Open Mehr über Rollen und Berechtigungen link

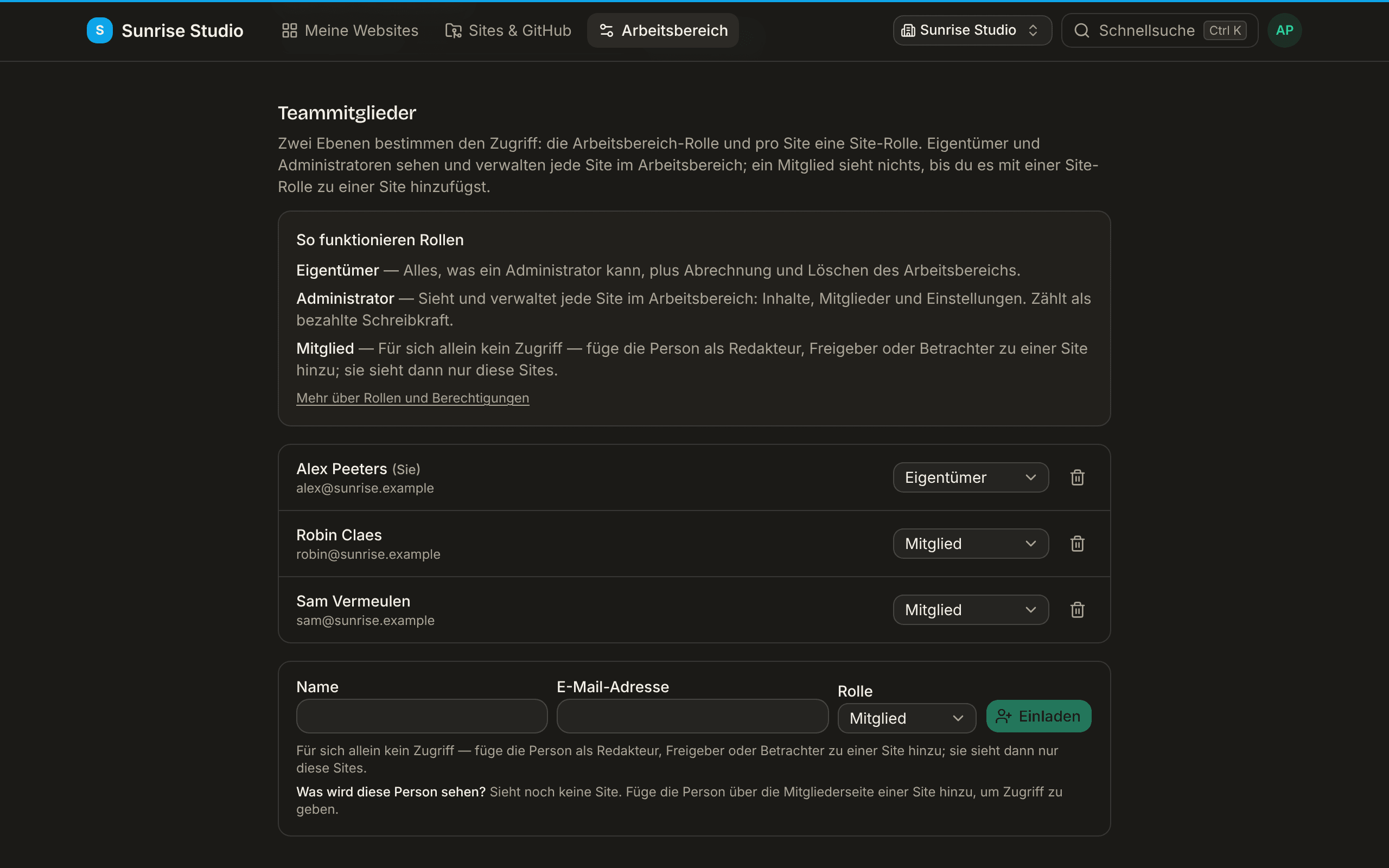pos(413,398)
